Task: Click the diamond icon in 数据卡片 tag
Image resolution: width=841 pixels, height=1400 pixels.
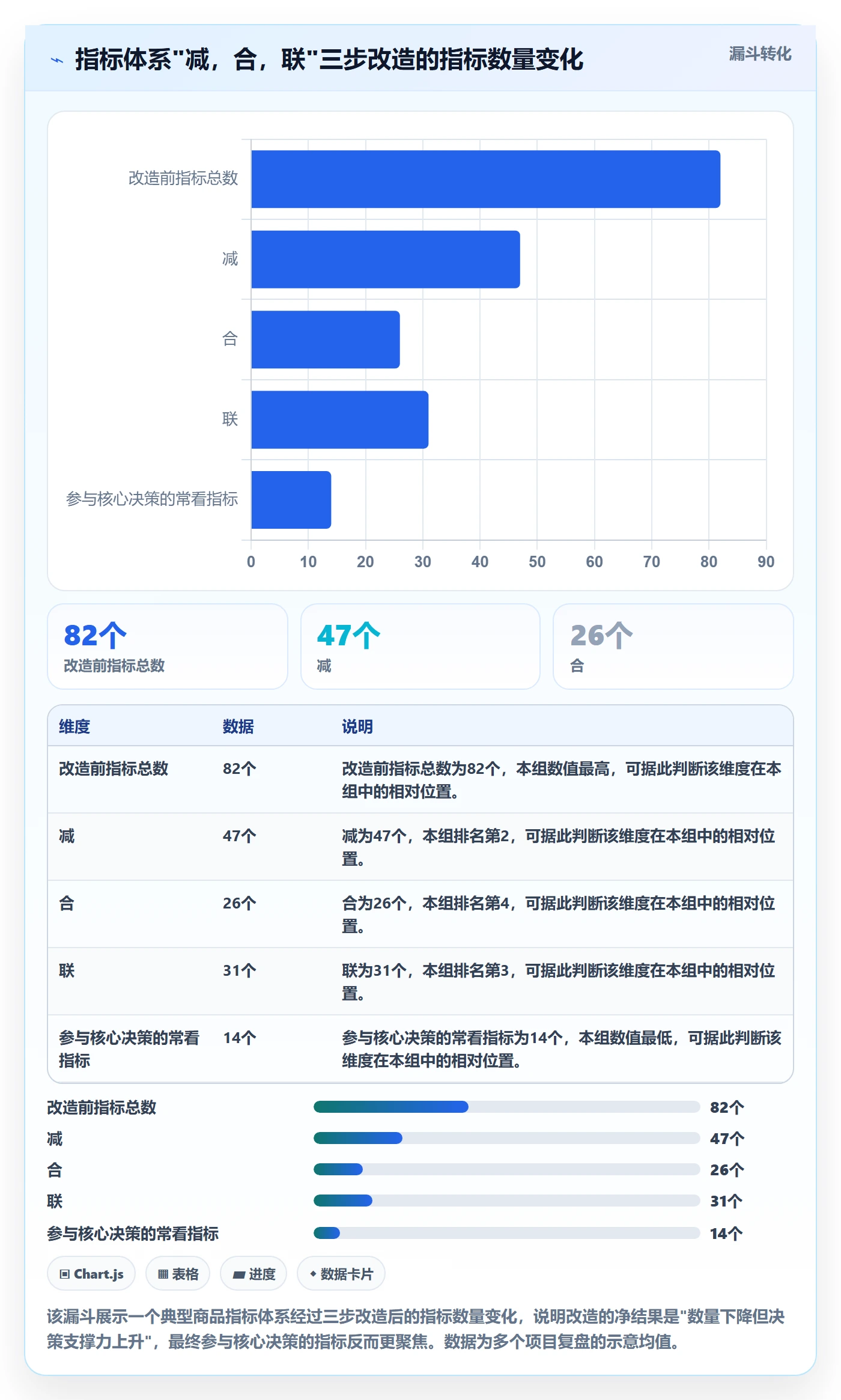Action: click(313, 1274)
